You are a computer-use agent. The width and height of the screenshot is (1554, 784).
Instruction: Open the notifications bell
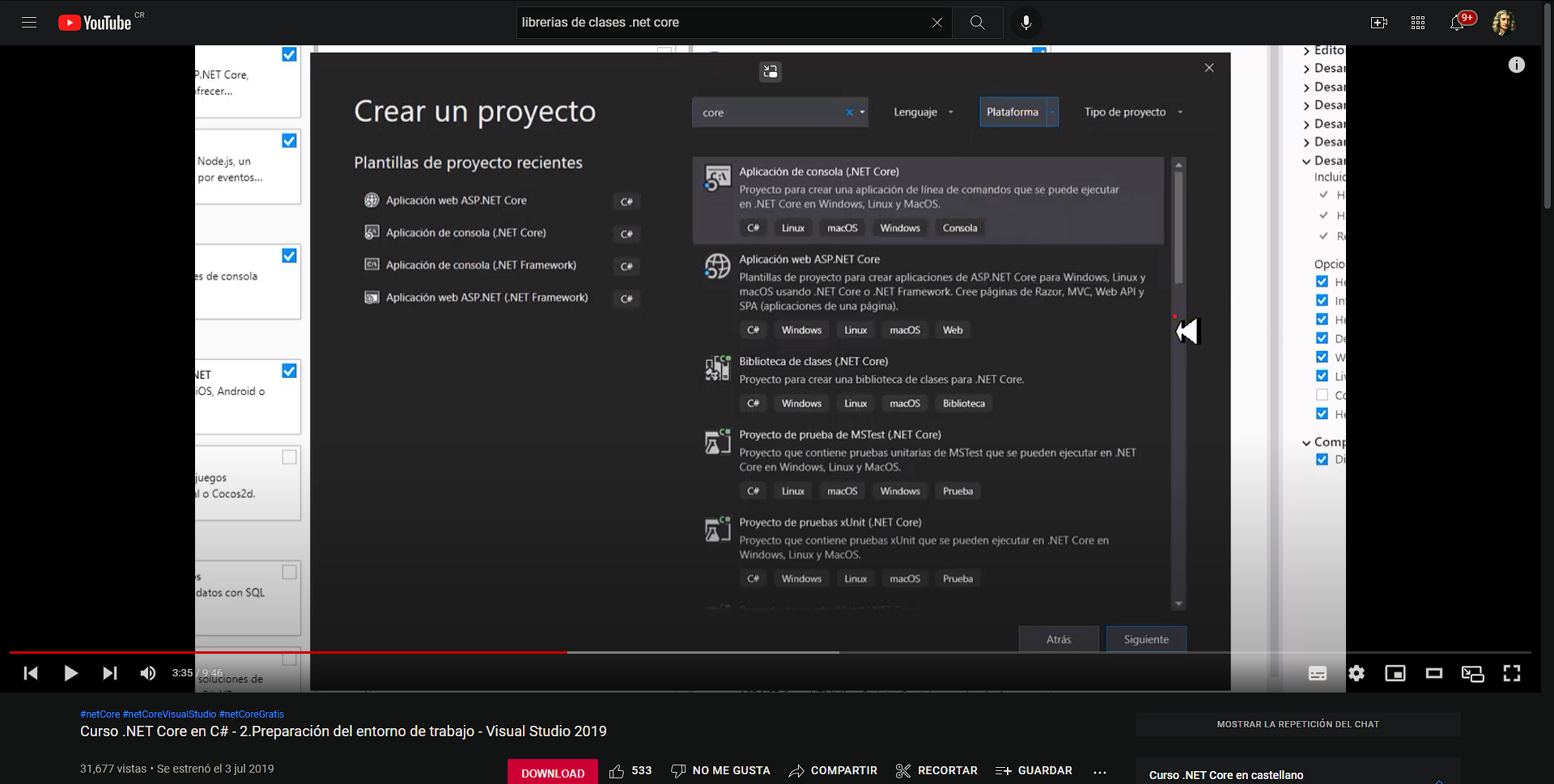(1457, 23)
